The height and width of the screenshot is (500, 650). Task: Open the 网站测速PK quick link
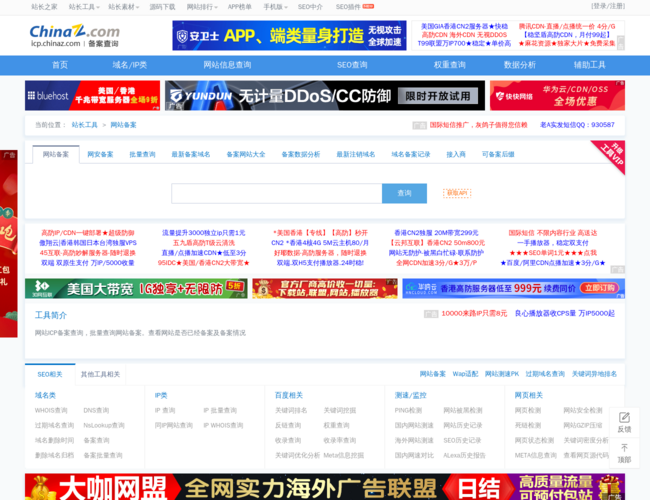(502, 374)
